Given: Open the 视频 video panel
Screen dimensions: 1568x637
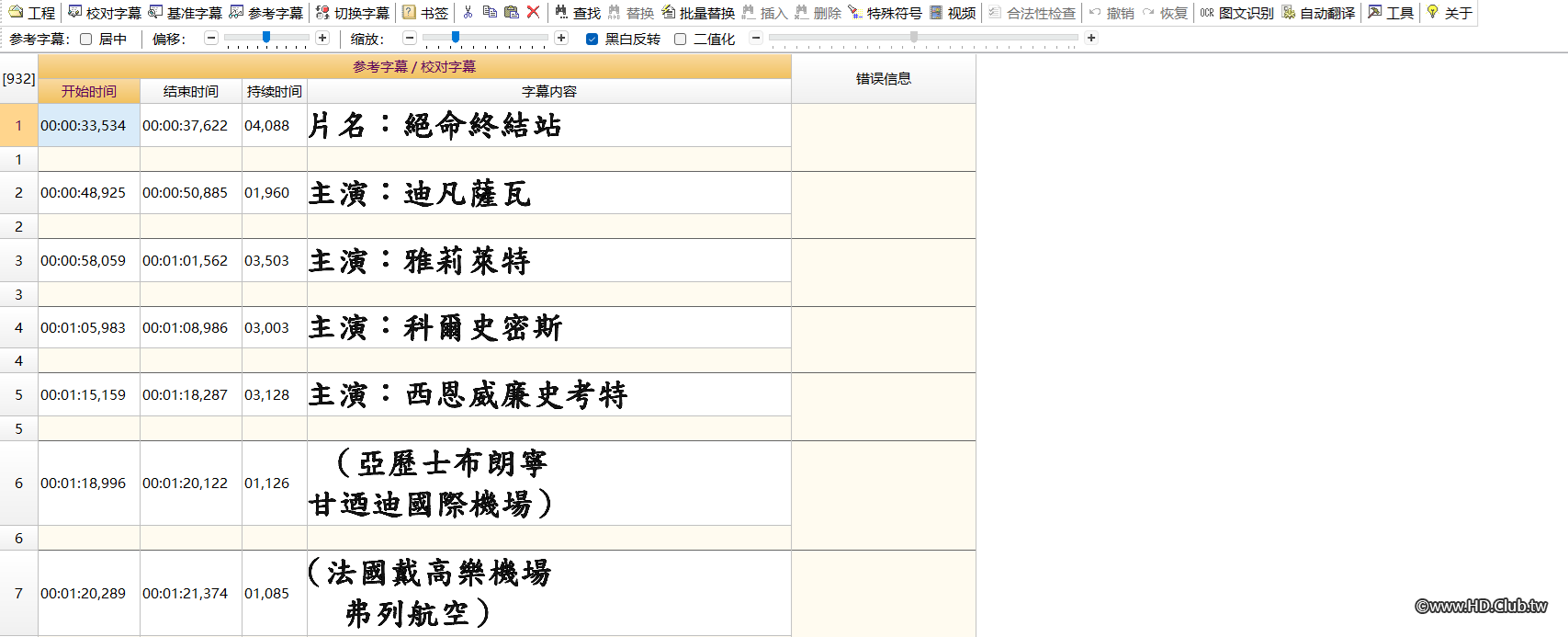Looking at the screenshot, I should [x=953, y=13].
